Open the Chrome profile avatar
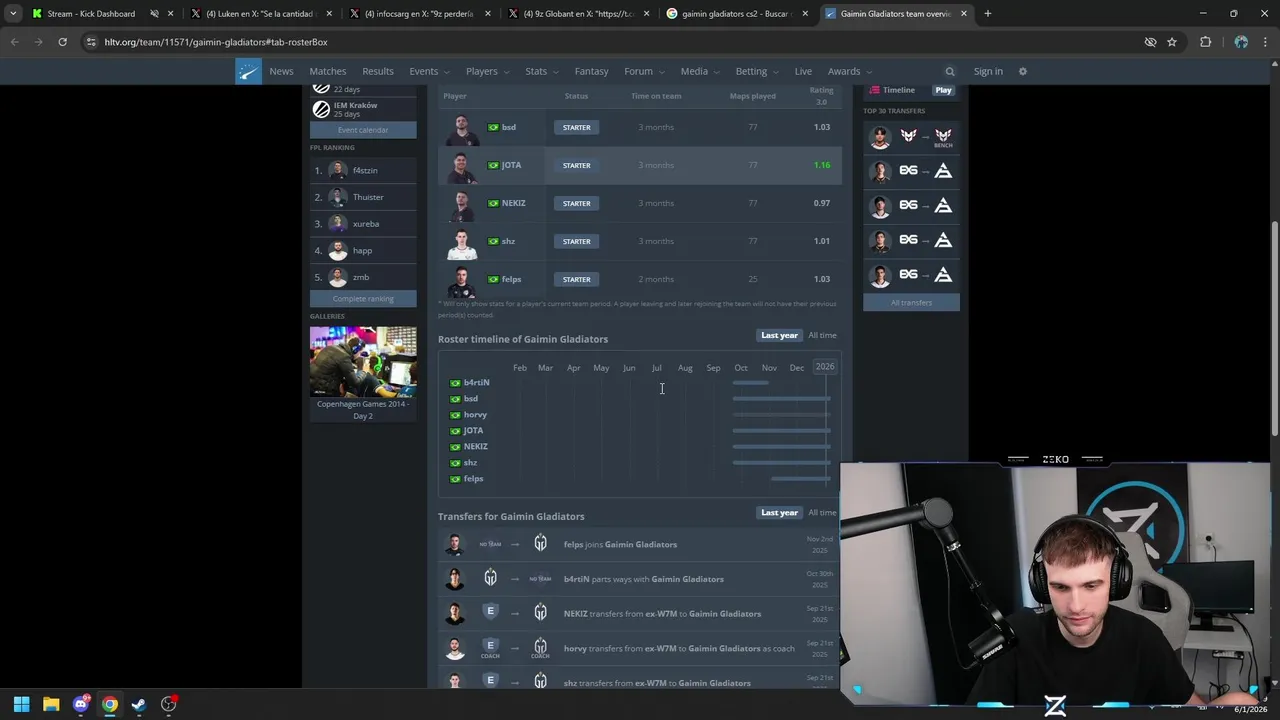 pyautogui.click(x=1241, y=42)
